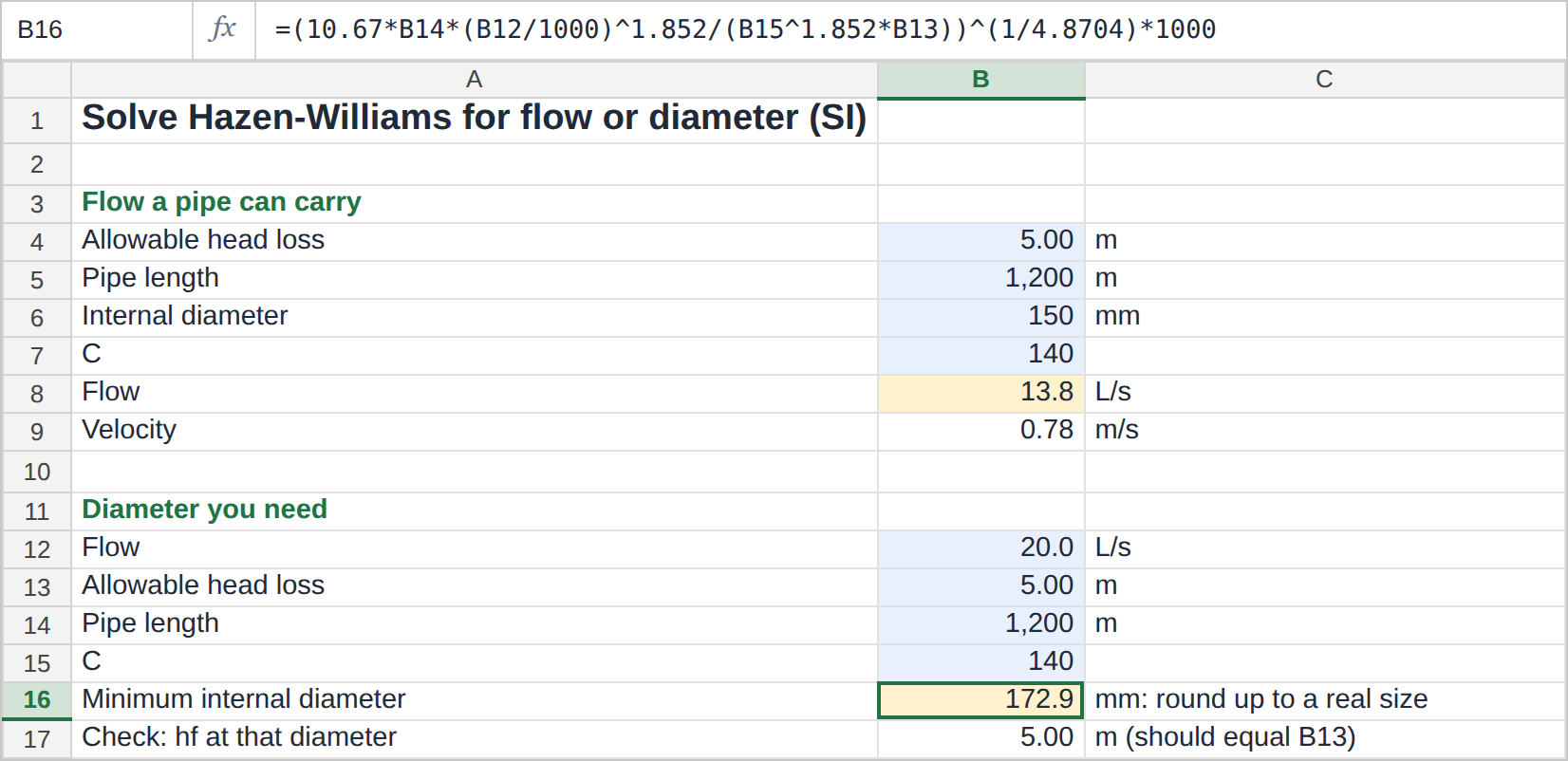The height and width of the screenshot is (761, 1568).
Task: Click 'Pipe length' label in row 14
Action: 150,623
